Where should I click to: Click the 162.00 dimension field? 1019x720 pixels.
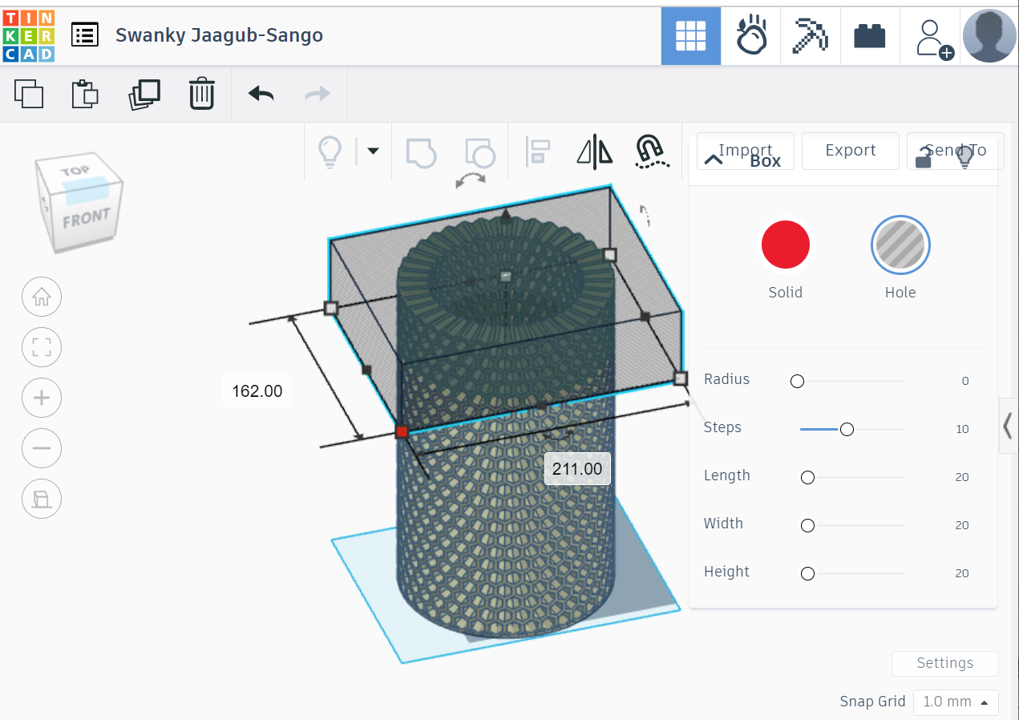click(257, 391)
